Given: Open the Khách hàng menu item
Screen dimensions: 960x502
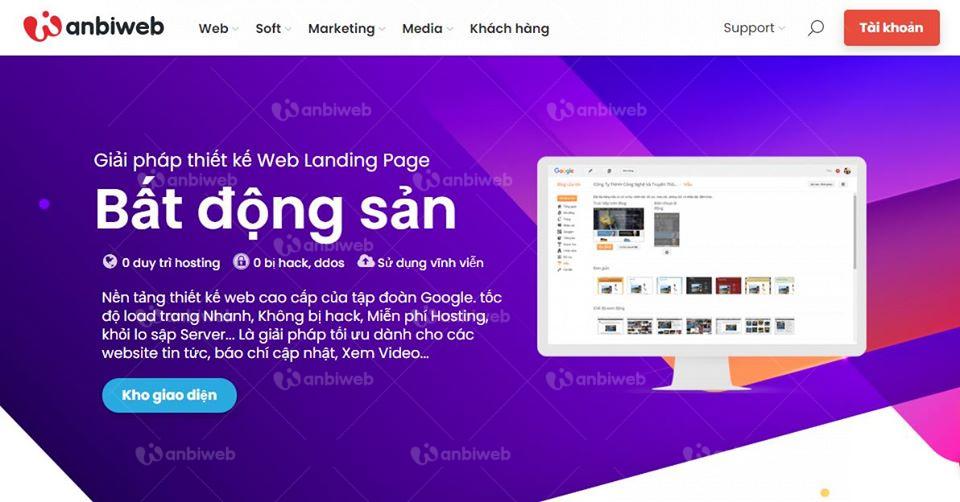Looking at the screenshot, I should click(509, 28).
